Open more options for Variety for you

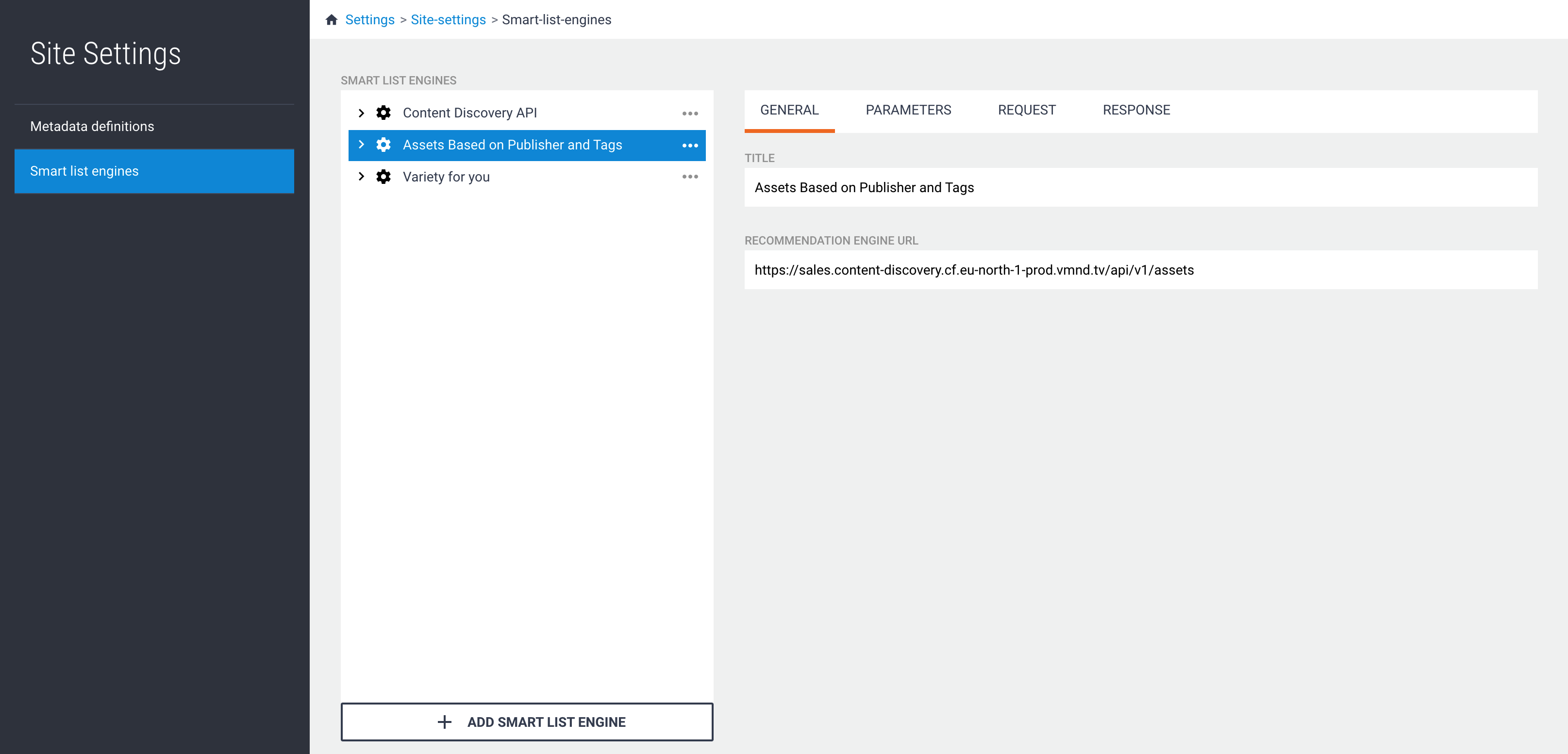point(690,177)
